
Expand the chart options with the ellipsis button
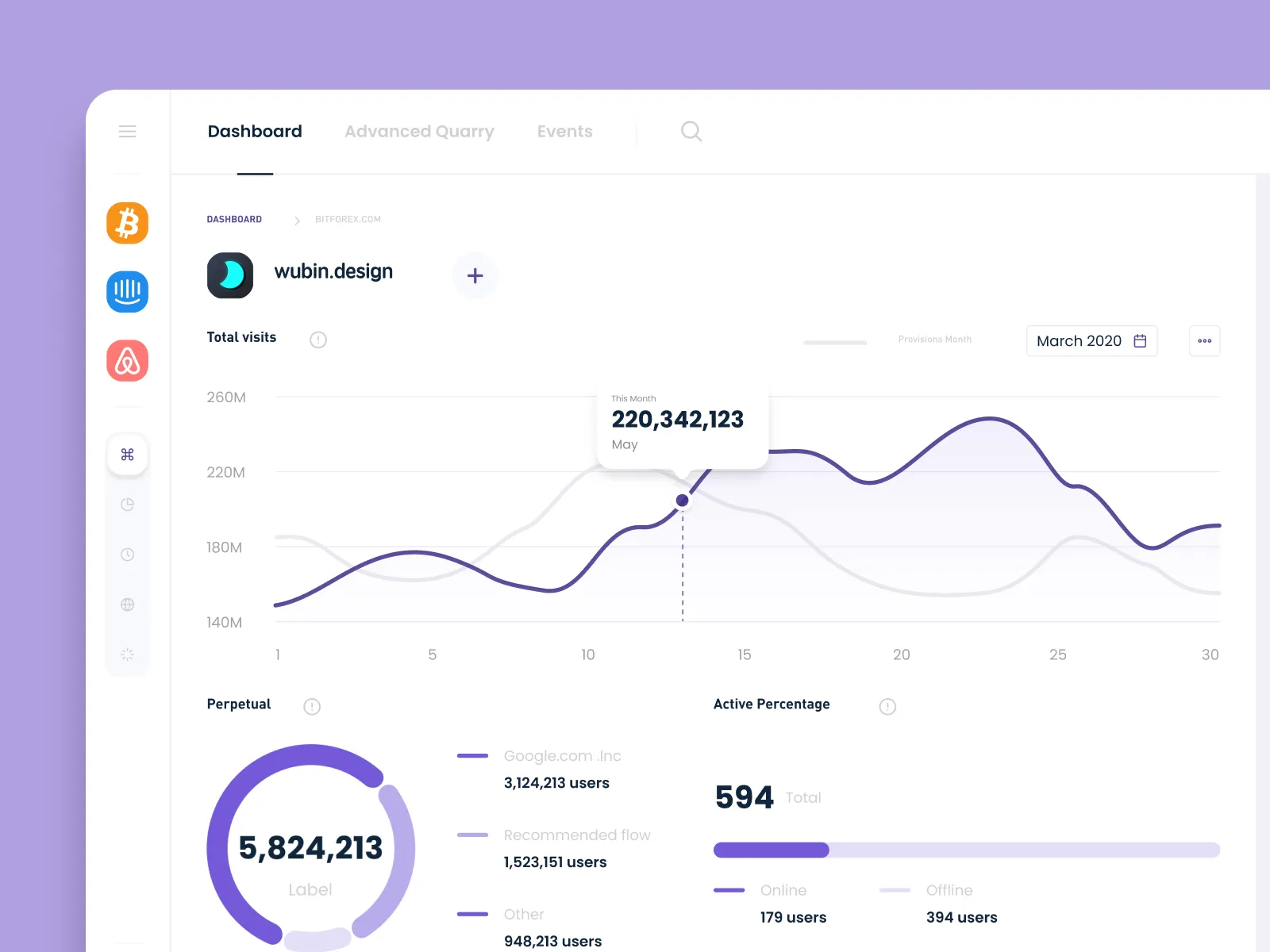pos(1204,340)
